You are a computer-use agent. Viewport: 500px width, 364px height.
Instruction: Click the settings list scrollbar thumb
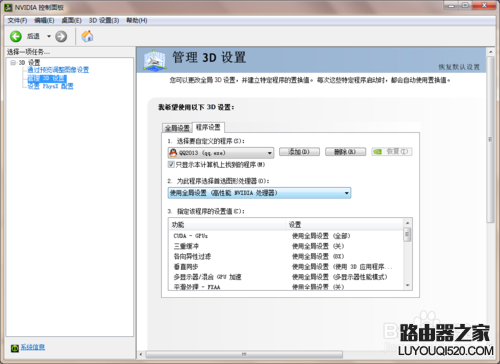click(x=407, y=235)
